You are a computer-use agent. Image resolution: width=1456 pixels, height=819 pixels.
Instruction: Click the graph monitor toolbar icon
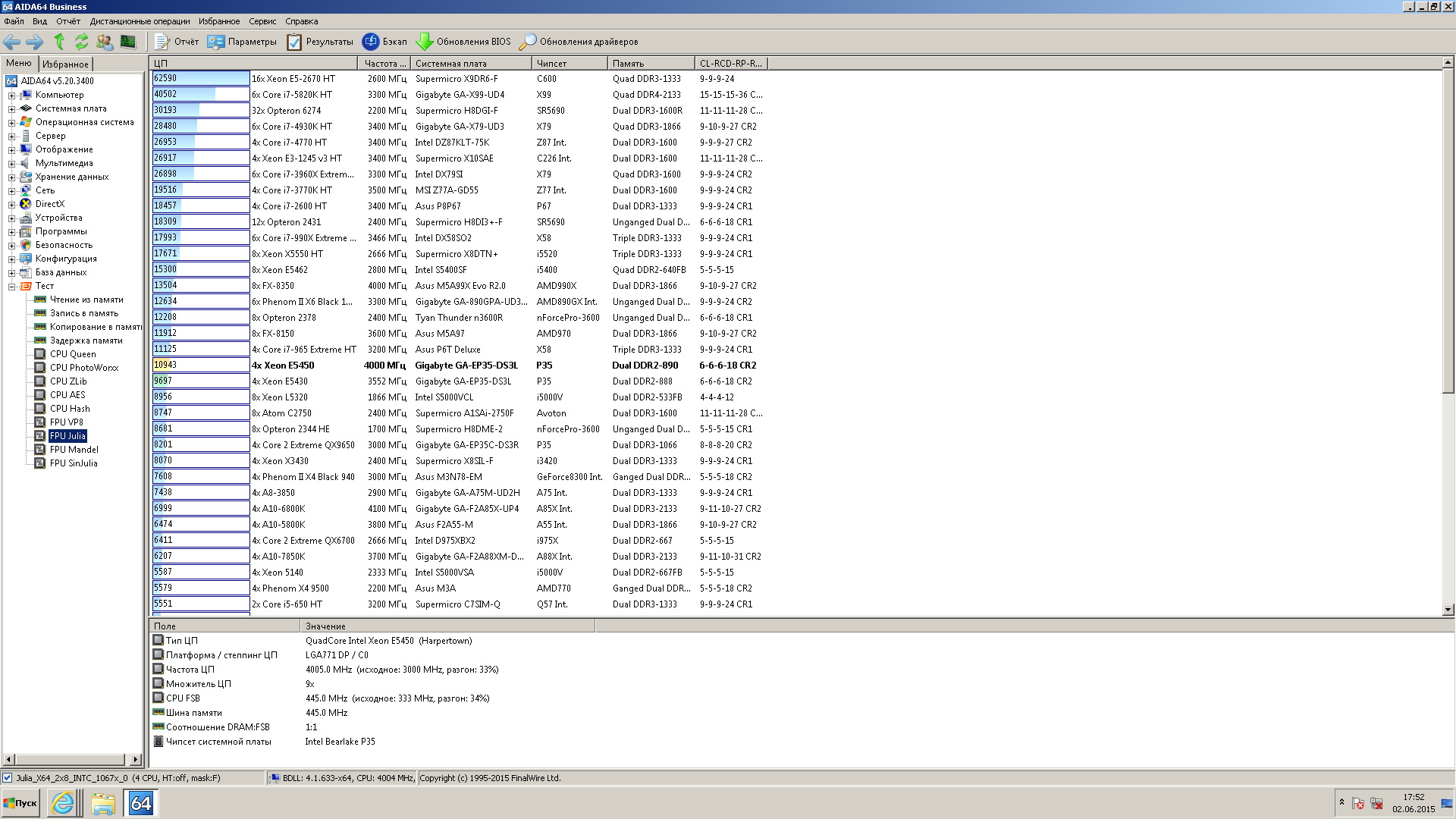point(128,42)
